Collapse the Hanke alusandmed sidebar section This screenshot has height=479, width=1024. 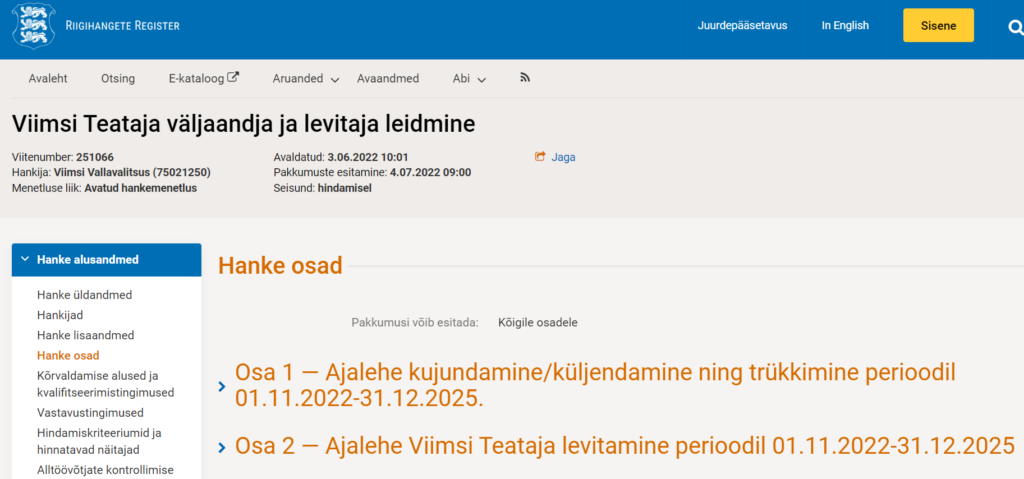pyautogui.click(x=106, y=259)
